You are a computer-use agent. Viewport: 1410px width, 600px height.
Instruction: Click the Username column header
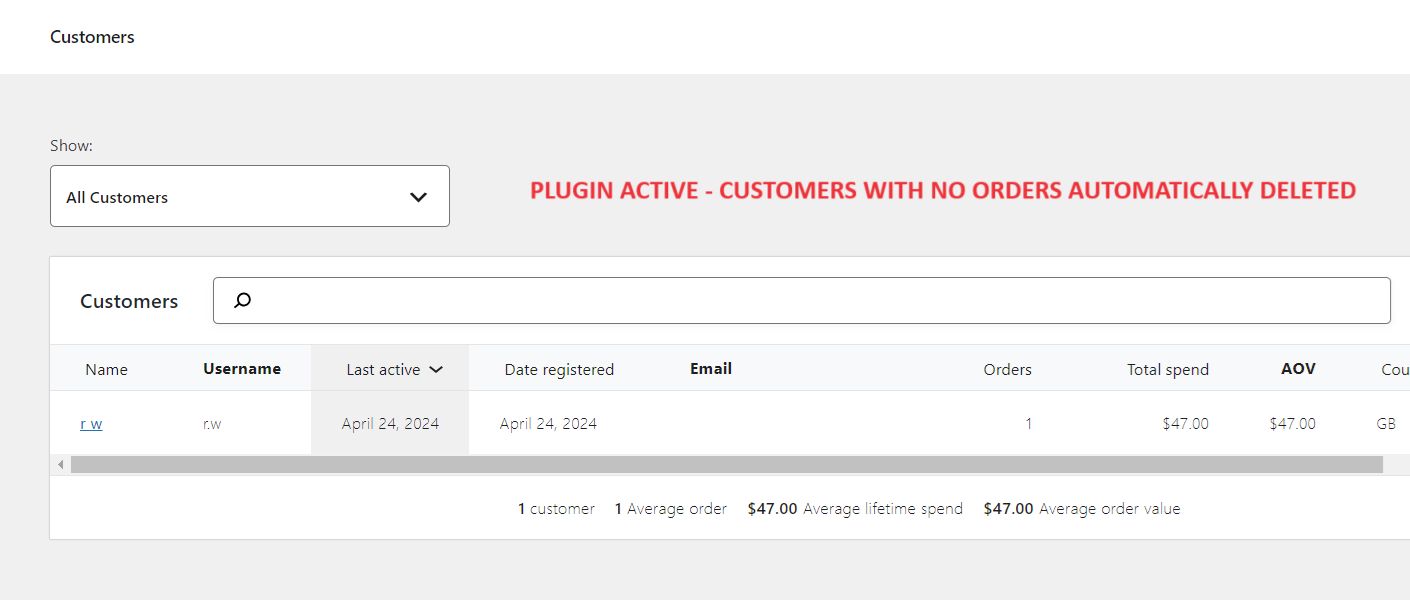[242, 369]
